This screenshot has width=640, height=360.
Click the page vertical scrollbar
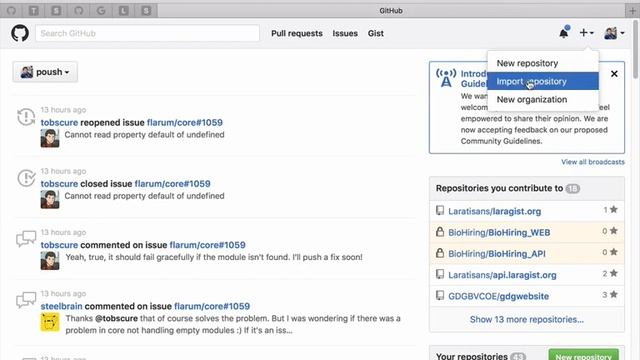(x=636, y=49)
